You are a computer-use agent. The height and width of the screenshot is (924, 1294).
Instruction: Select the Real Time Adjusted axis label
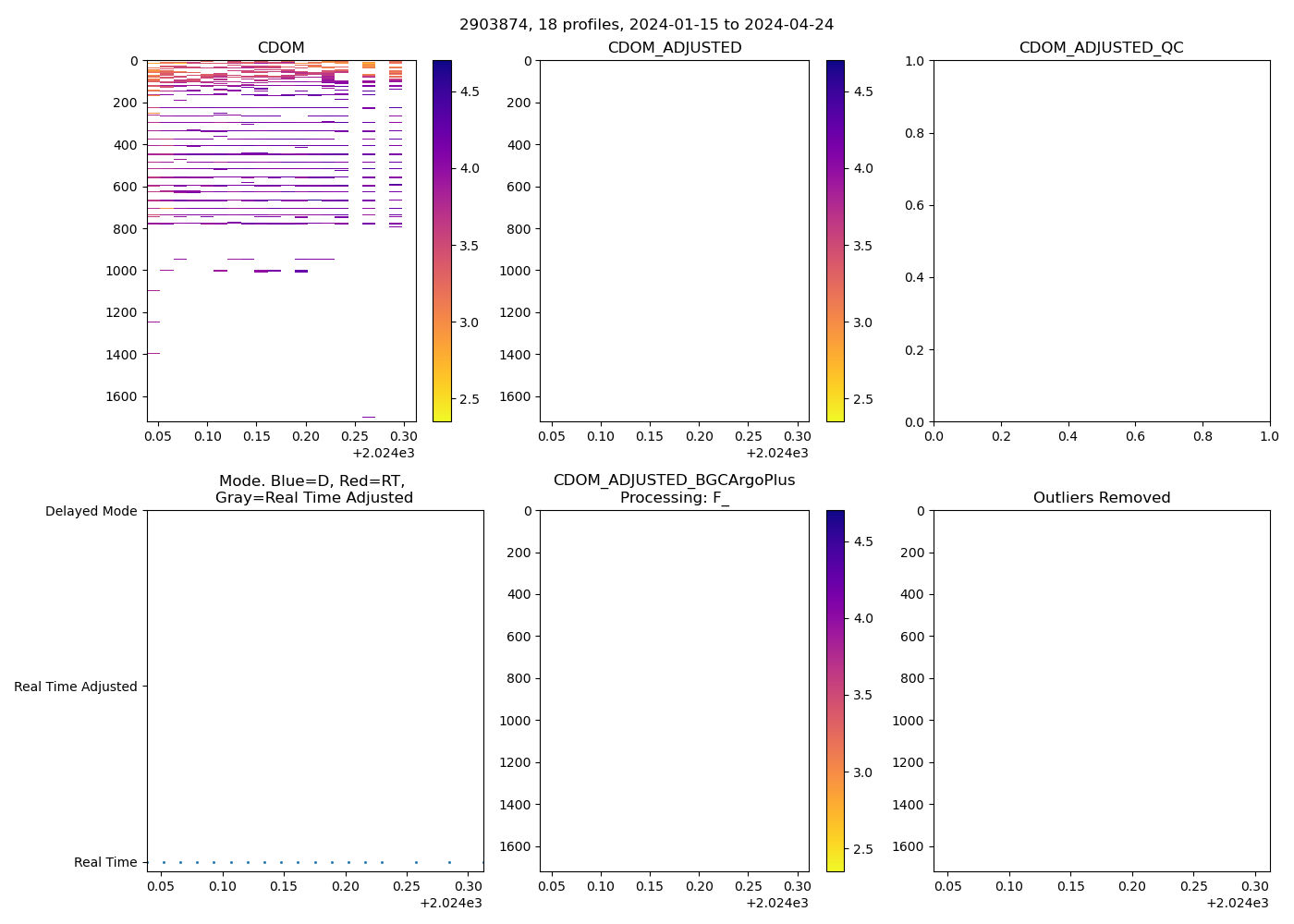pyautogui.click(x=76, y=687)
